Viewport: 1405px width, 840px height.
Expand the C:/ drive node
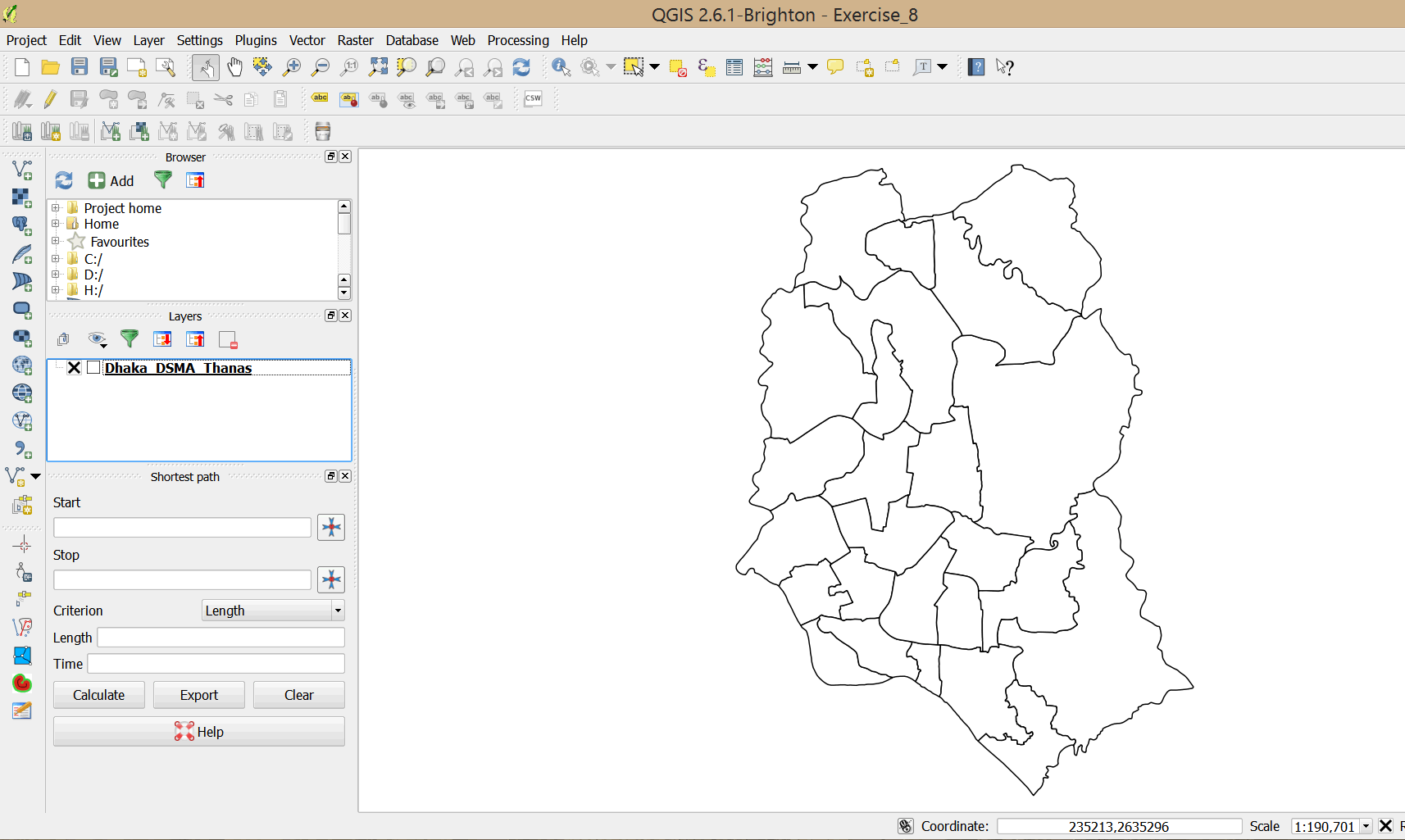56,258
